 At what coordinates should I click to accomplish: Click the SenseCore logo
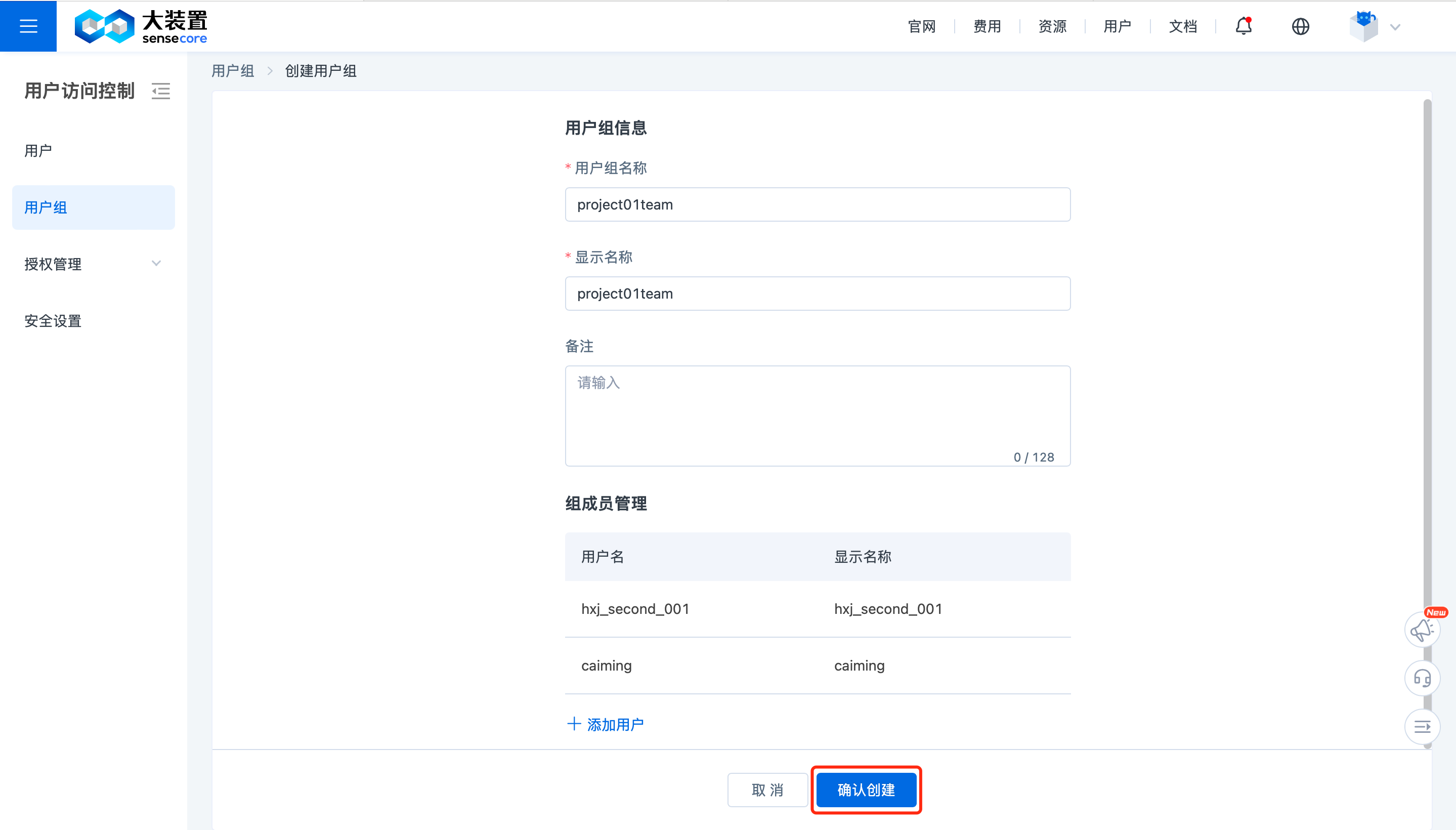pos(141,26)
